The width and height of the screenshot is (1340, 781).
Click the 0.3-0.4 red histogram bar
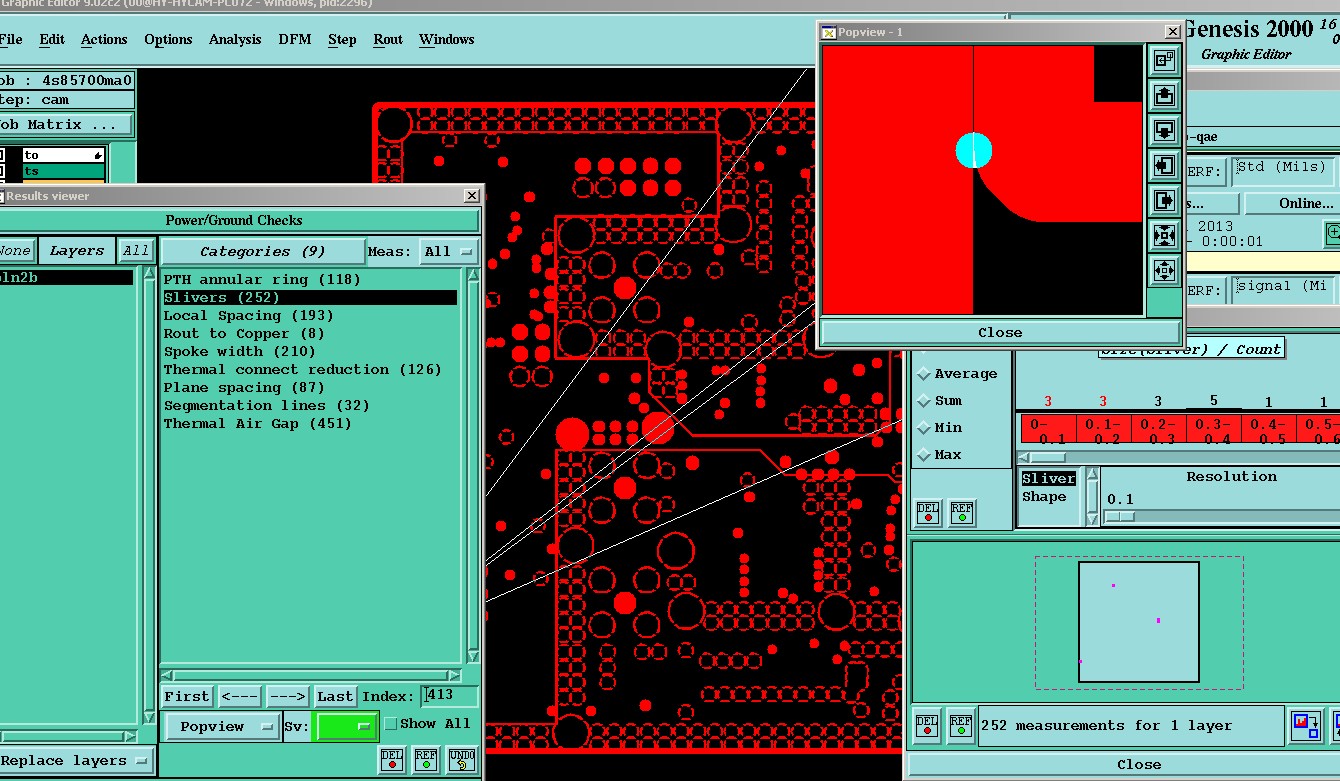pyautogui.click(x=1213, y=429)
